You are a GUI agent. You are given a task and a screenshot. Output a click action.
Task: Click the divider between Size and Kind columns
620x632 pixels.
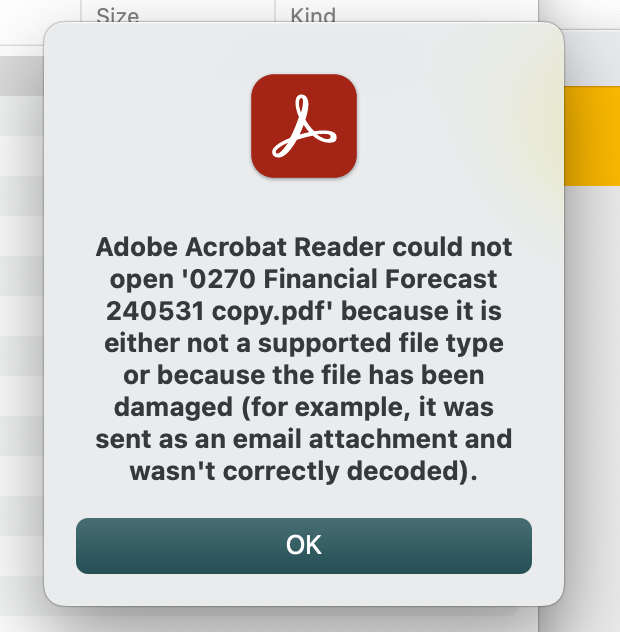pos(275,11)
